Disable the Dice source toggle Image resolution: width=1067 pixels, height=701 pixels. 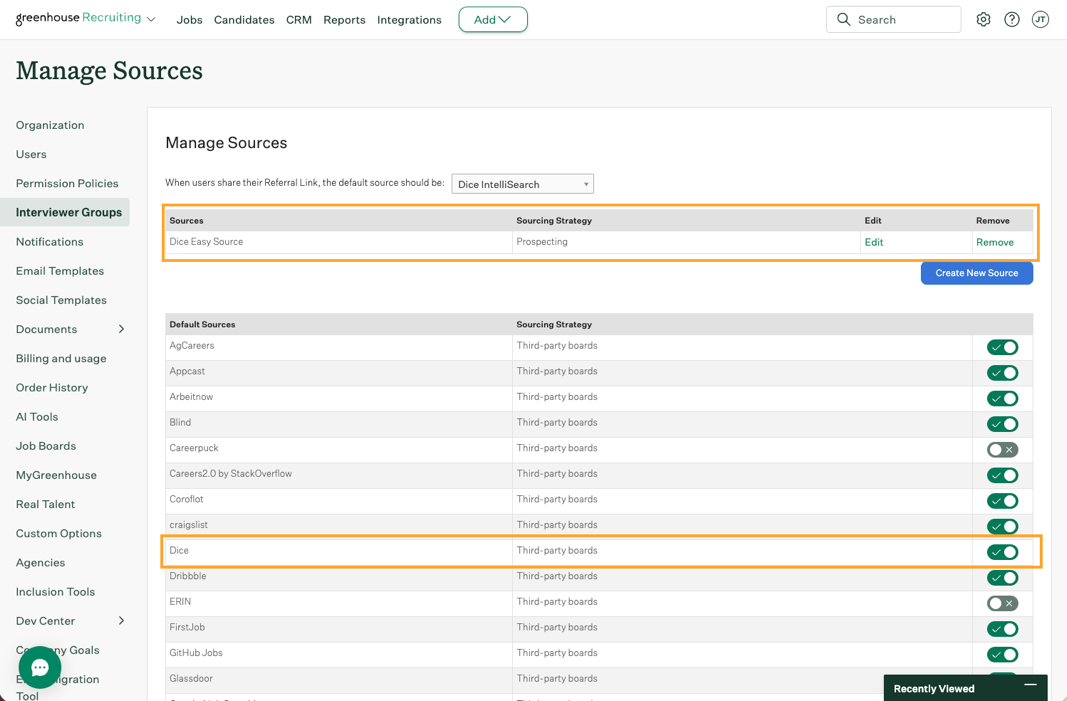1002,552
